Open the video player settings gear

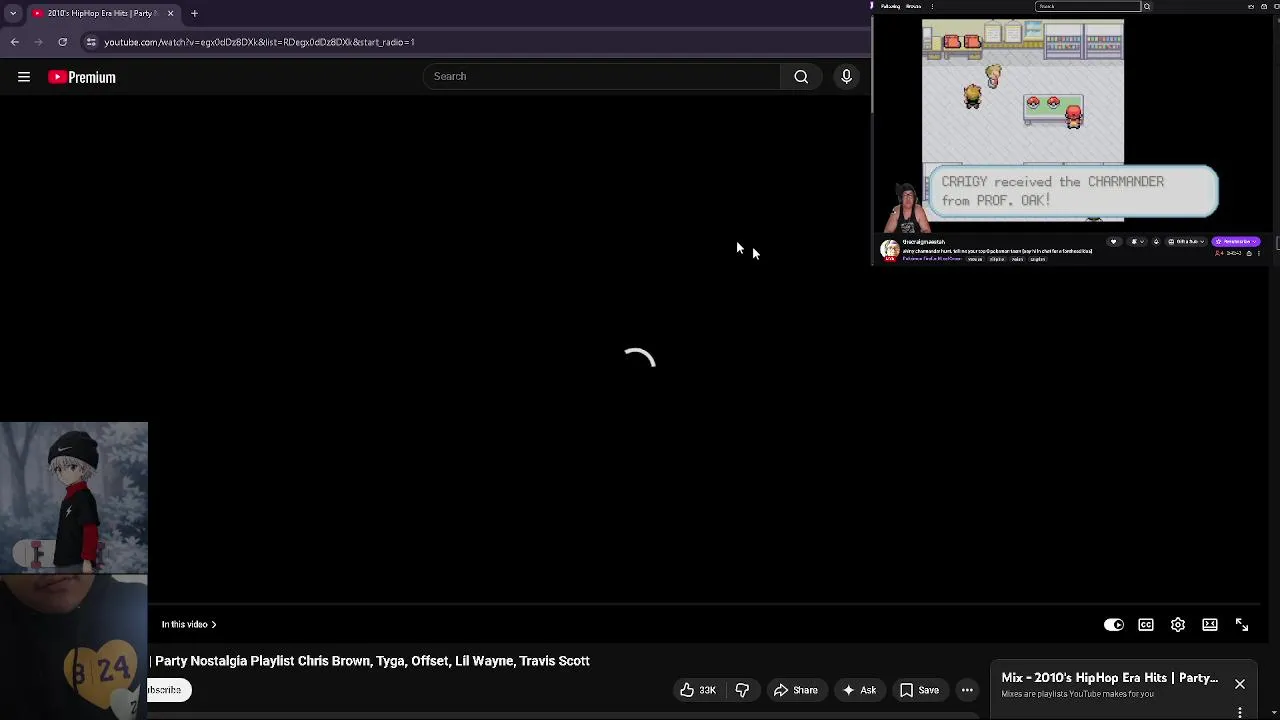click(x=1178, y=625)
